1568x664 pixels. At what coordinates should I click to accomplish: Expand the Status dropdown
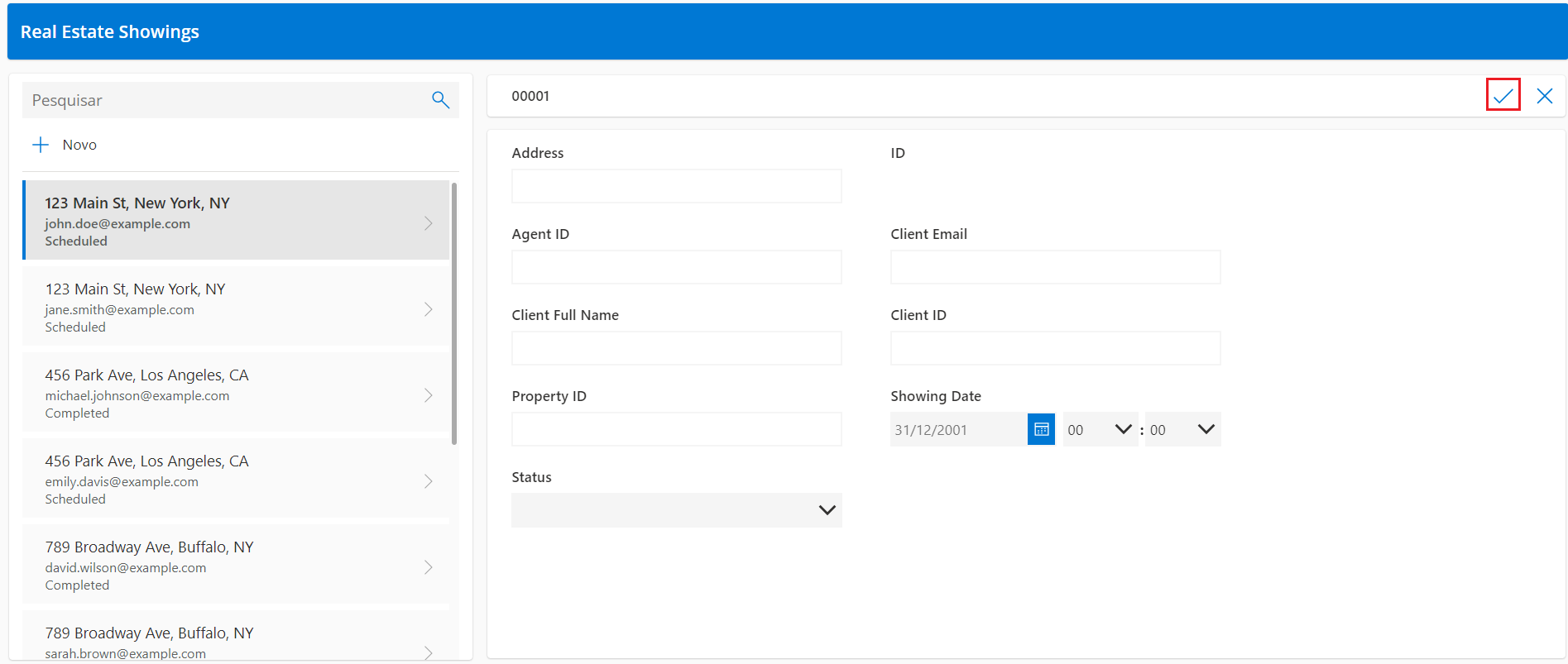[x=676, y=510]
